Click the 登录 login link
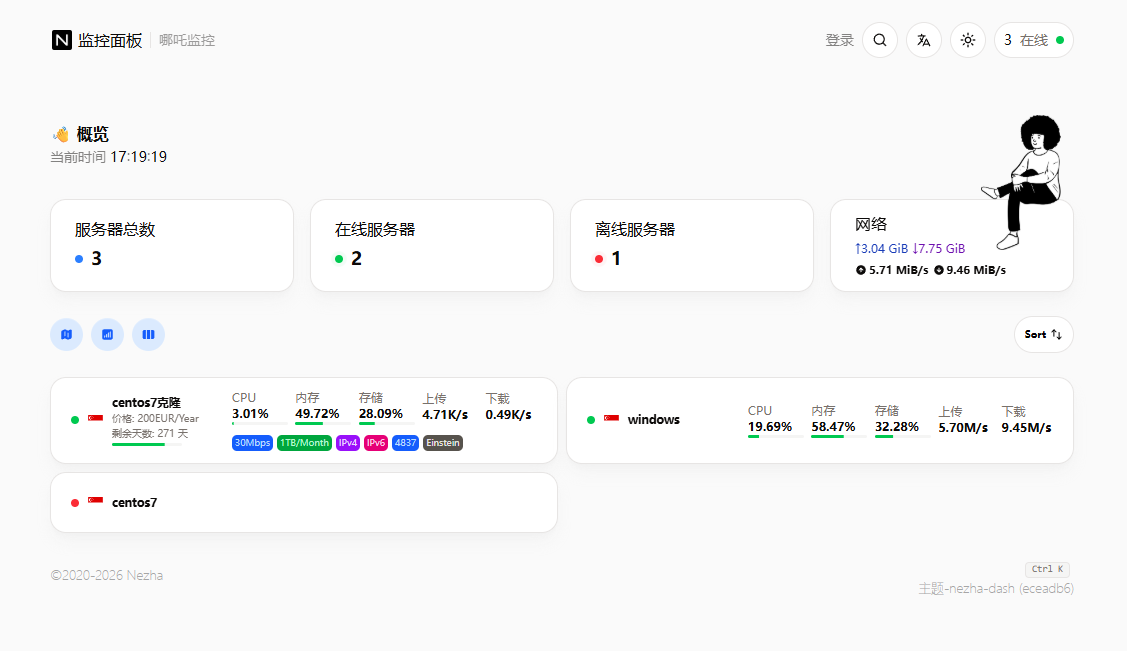Screen dimensions: 1127x651 pyautogui.click(x=839, y=40)
